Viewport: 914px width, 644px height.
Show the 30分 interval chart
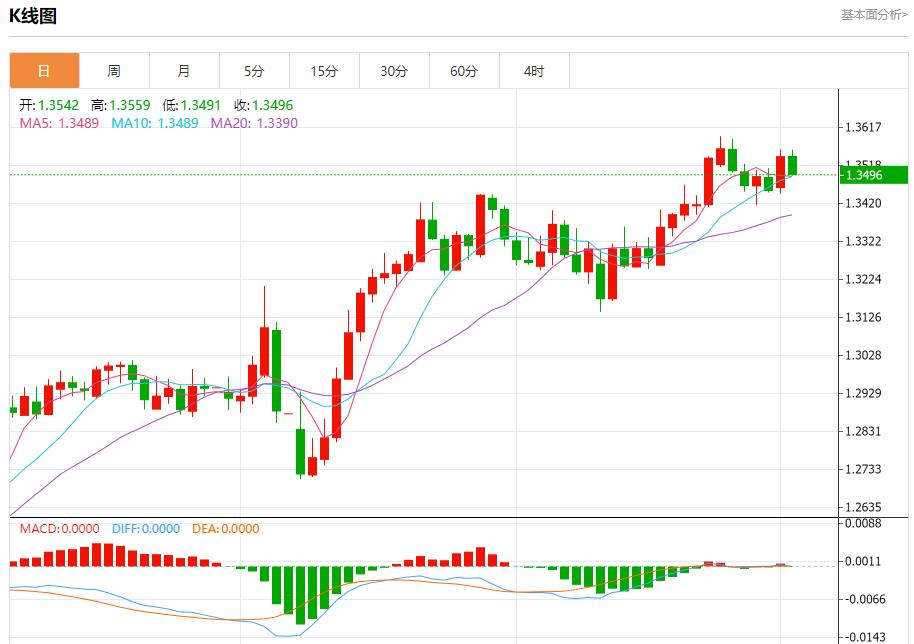tap(394, 71)
